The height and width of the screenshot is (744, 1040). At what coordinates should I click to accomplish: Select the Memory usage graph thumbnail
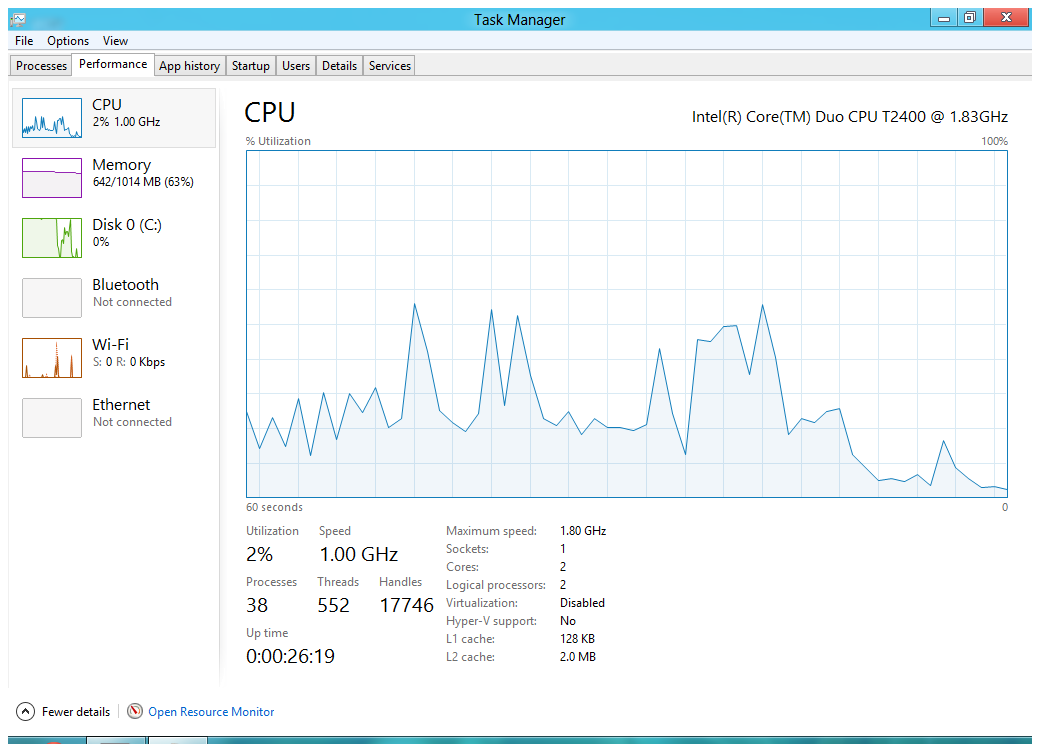52,178
